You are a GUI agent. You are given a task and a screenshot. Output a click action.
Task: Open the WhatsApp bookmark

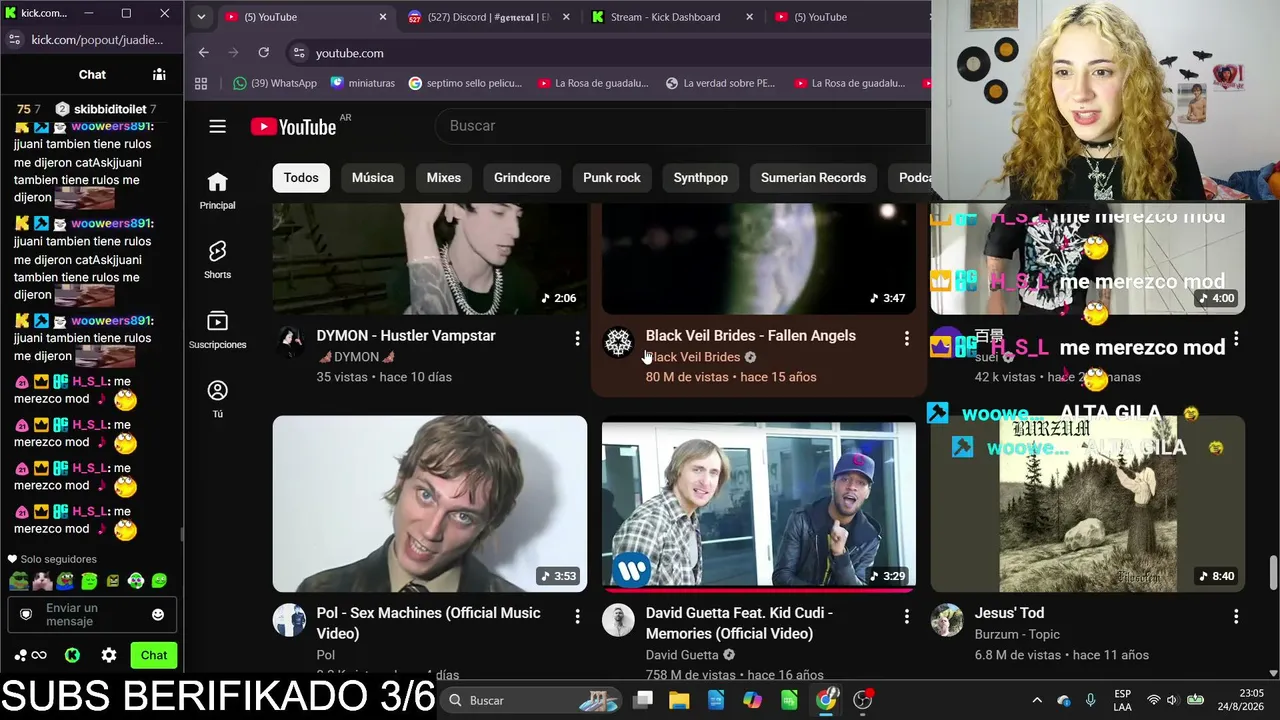point(275,84)
